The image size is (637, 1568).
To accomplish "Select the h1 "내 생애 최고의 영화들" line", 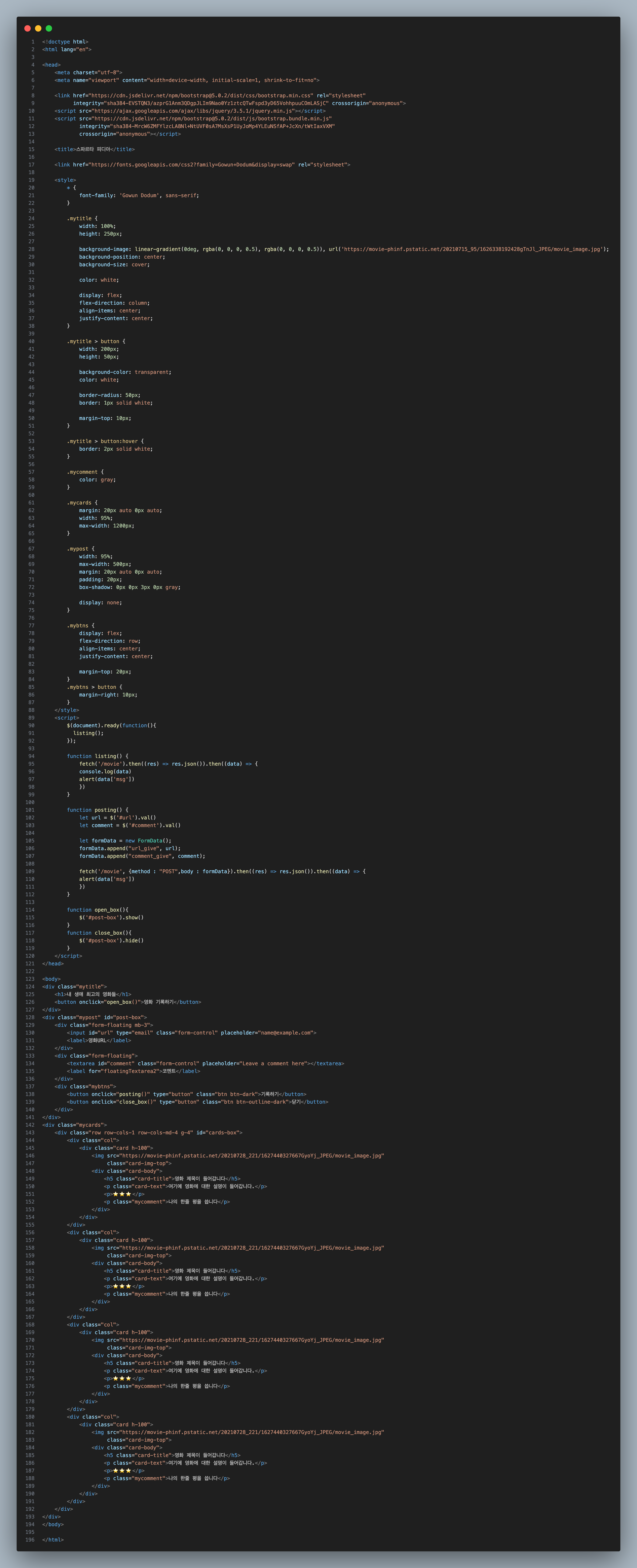I will tap(93, 995).
